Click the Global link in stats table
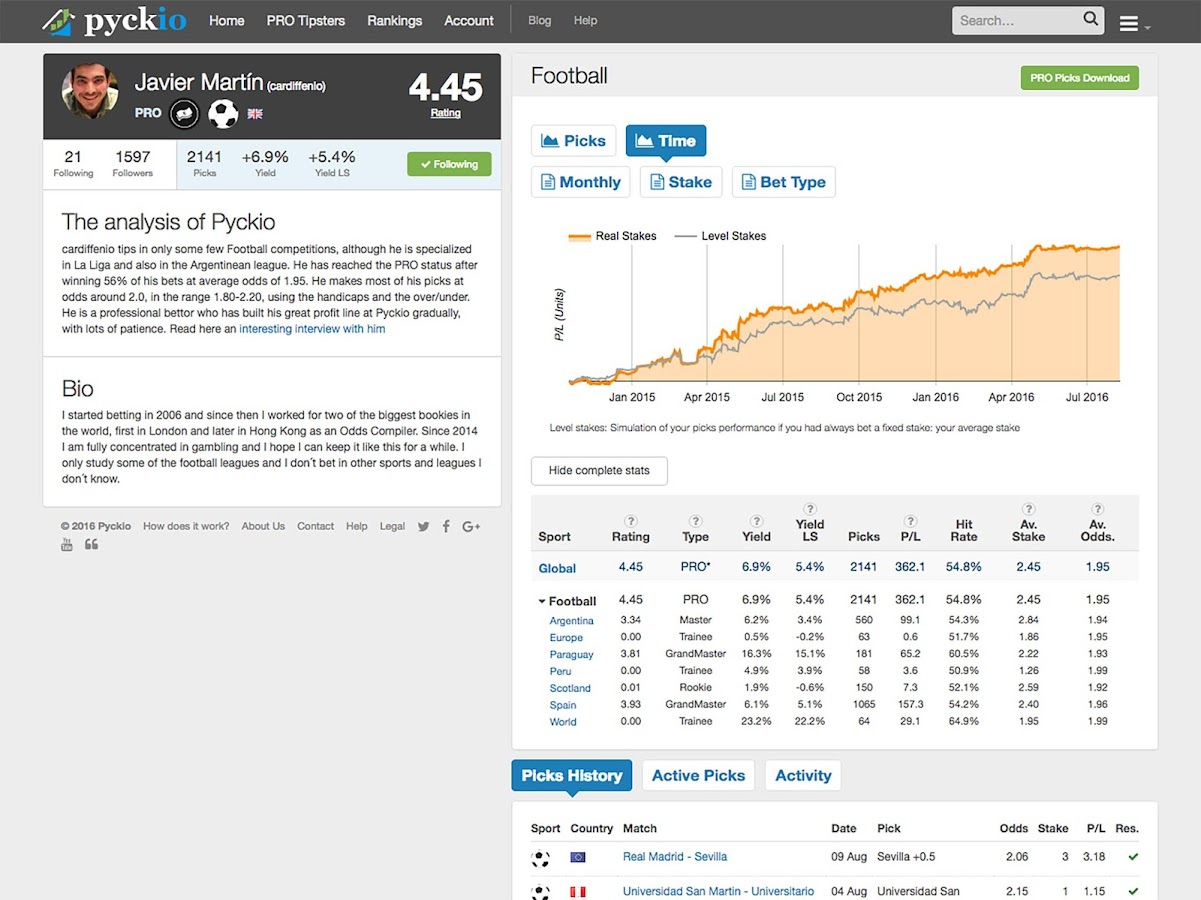 click(x=557, y=568)
